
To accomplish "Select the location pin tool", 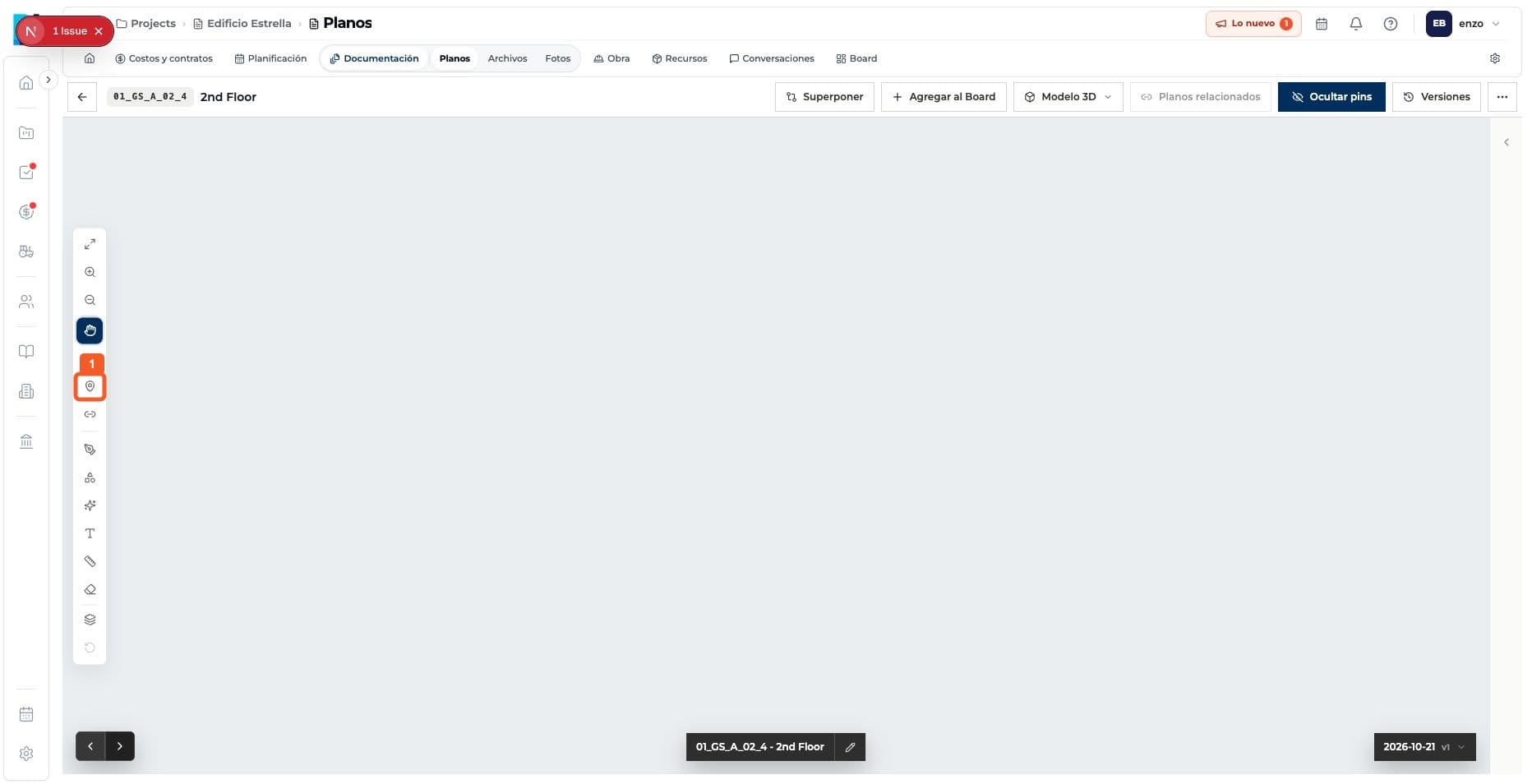I will click(90, 386).
